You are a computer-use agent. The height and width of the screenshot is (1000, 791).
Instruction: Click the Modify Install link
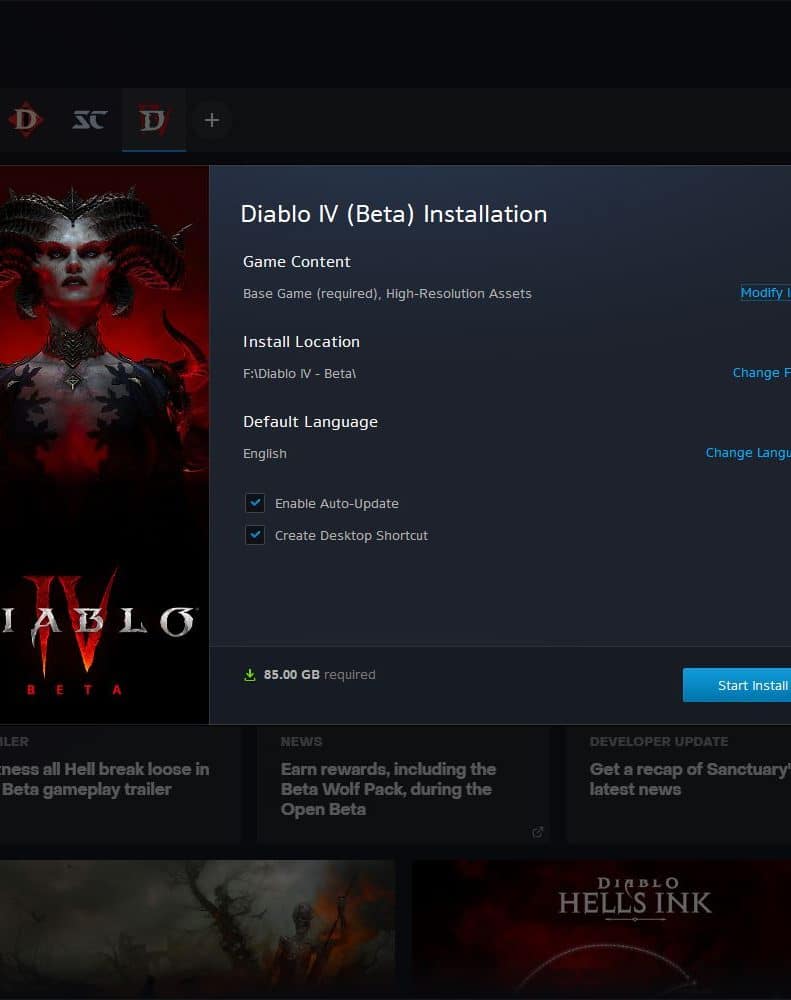click(x=765, y=293)
